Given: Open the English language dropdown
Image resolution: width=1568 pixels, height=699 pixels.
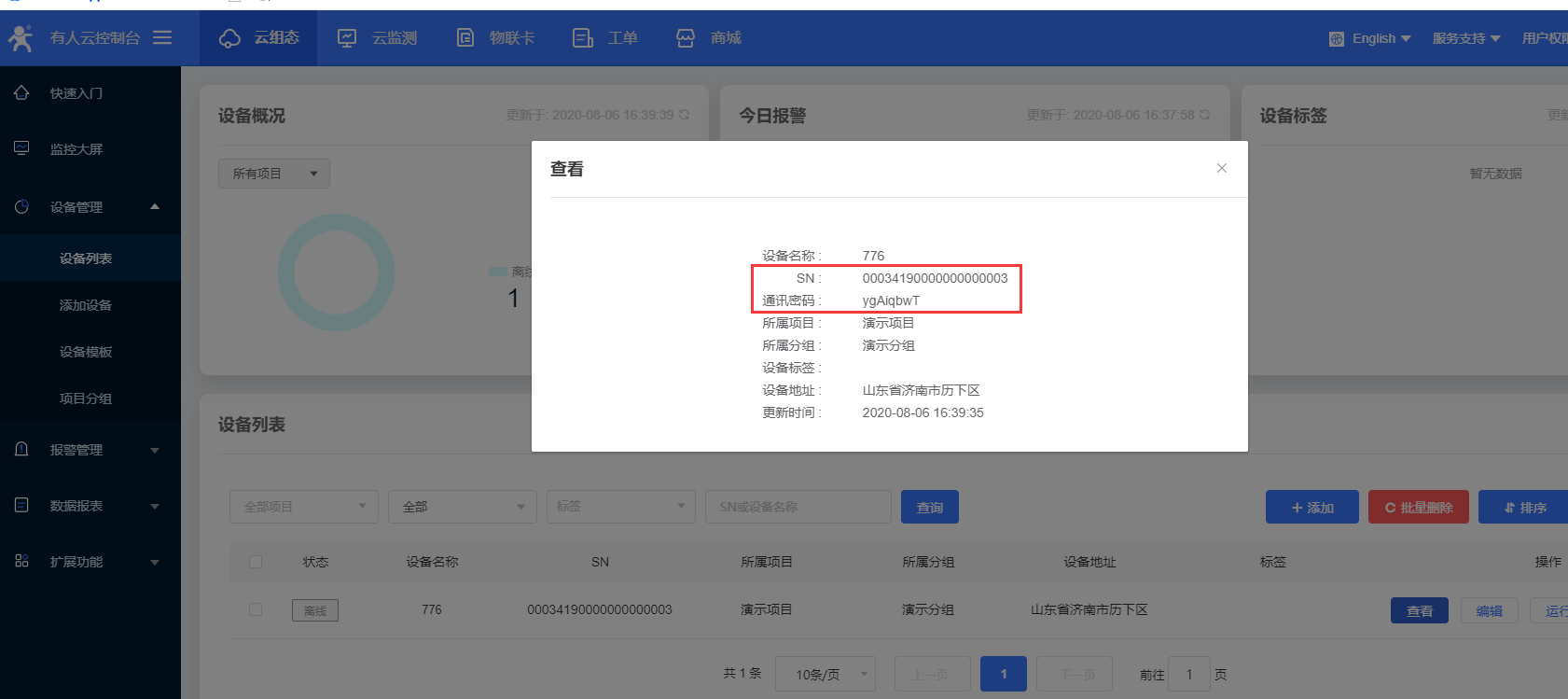Looking at the screenshot, I should tap(1370, 38).
